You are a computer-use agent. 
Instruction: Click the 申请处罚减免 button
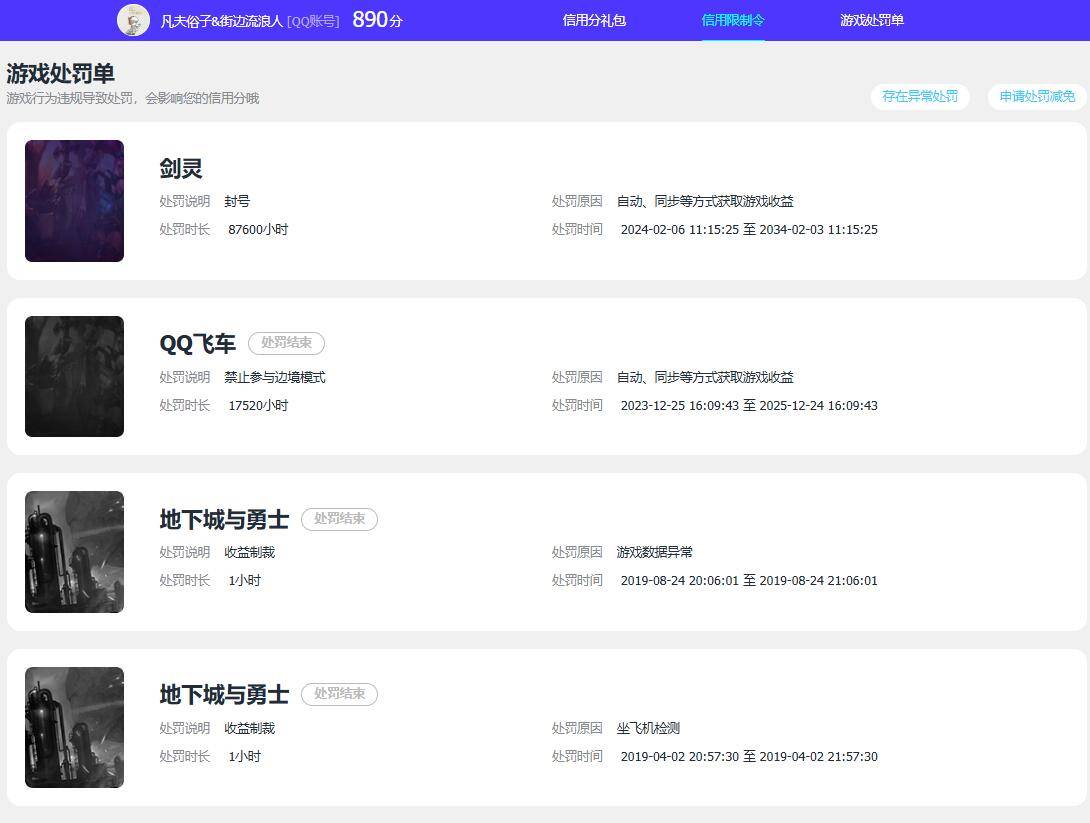click(x=1035, y=97)
